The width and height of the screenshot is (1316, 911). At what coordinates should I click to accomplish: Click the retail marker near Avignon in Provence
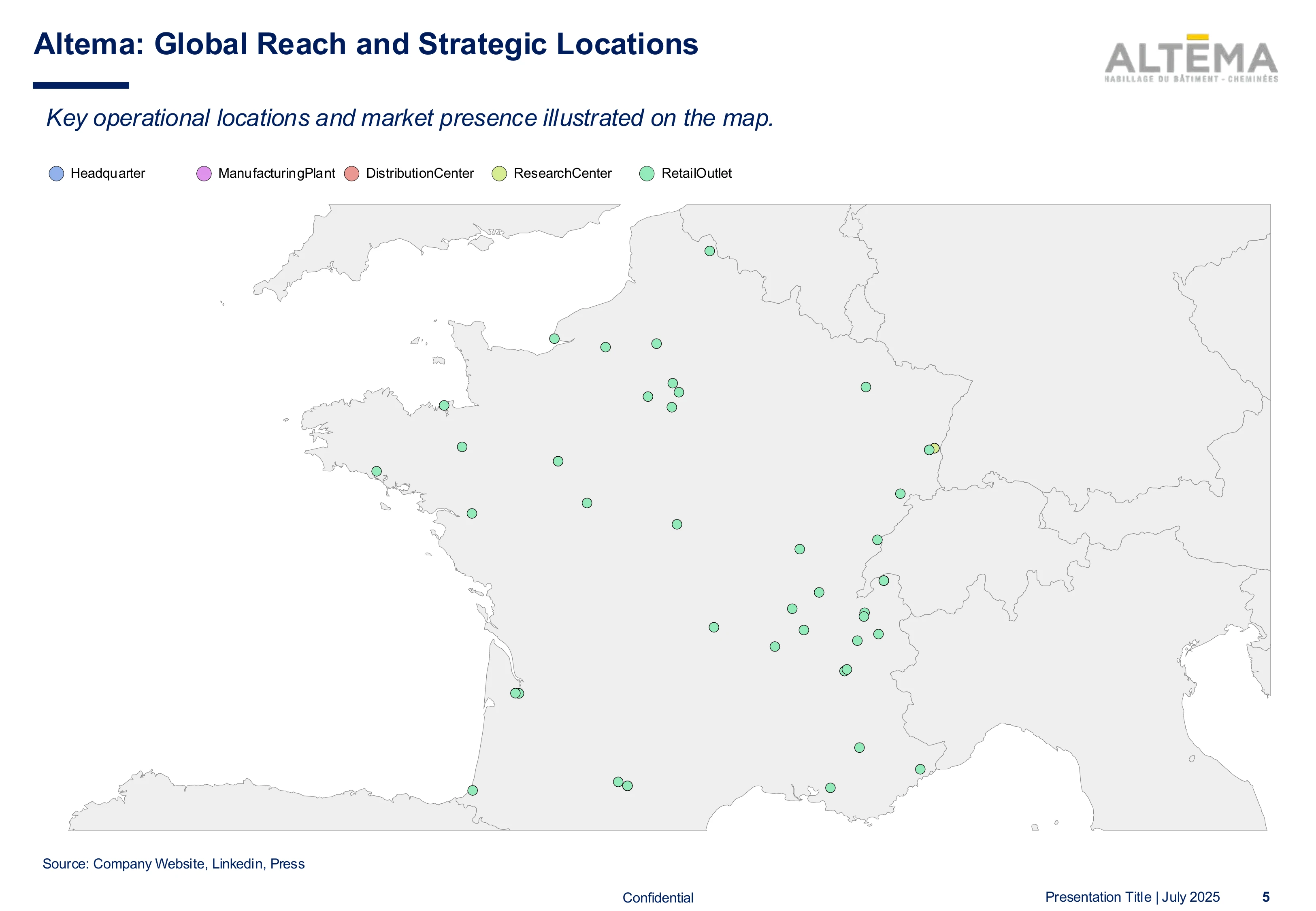(x=860, y=748)
